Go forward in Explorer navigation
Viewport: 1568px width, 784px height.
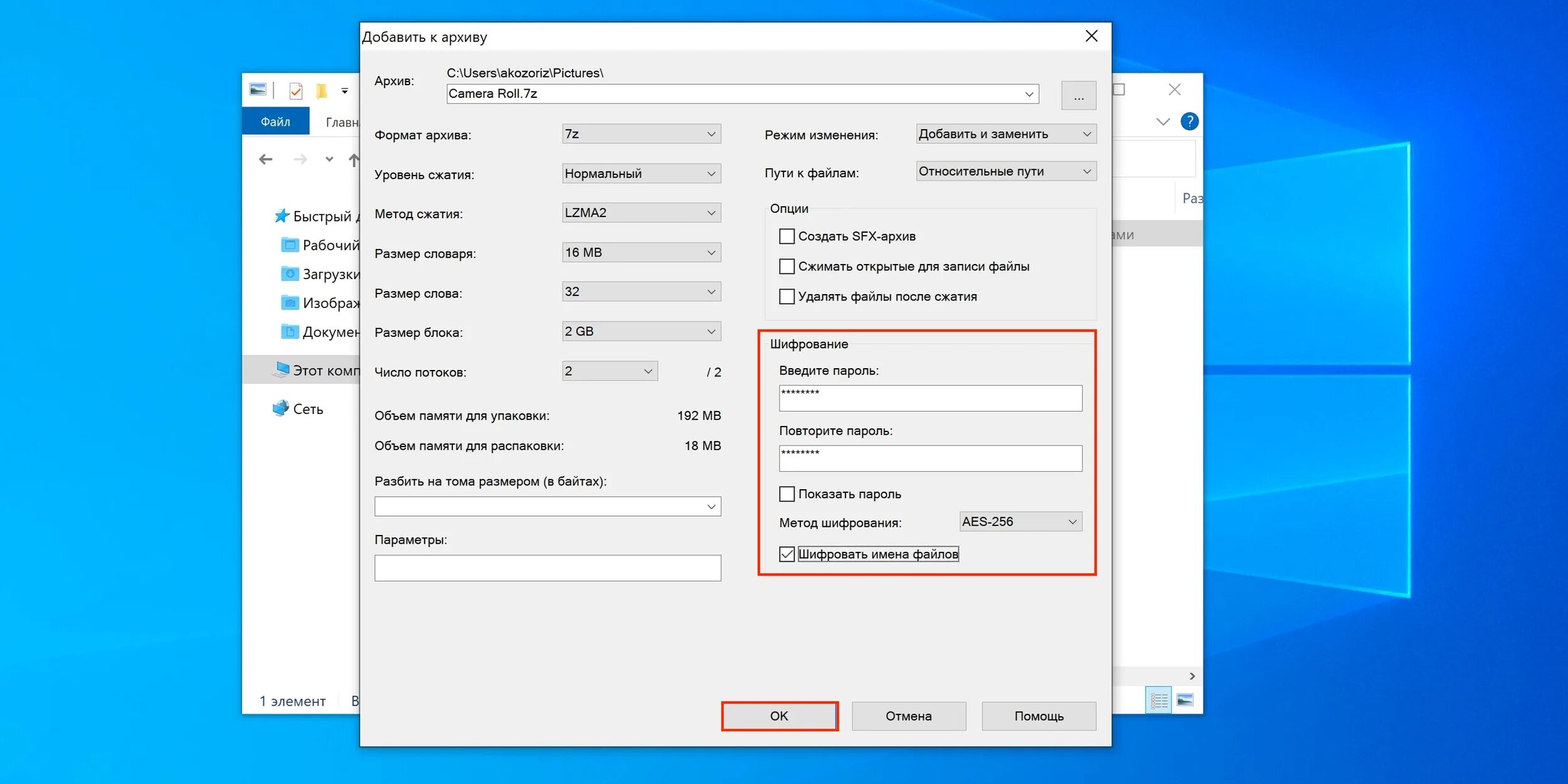click(x=300, y=159)
